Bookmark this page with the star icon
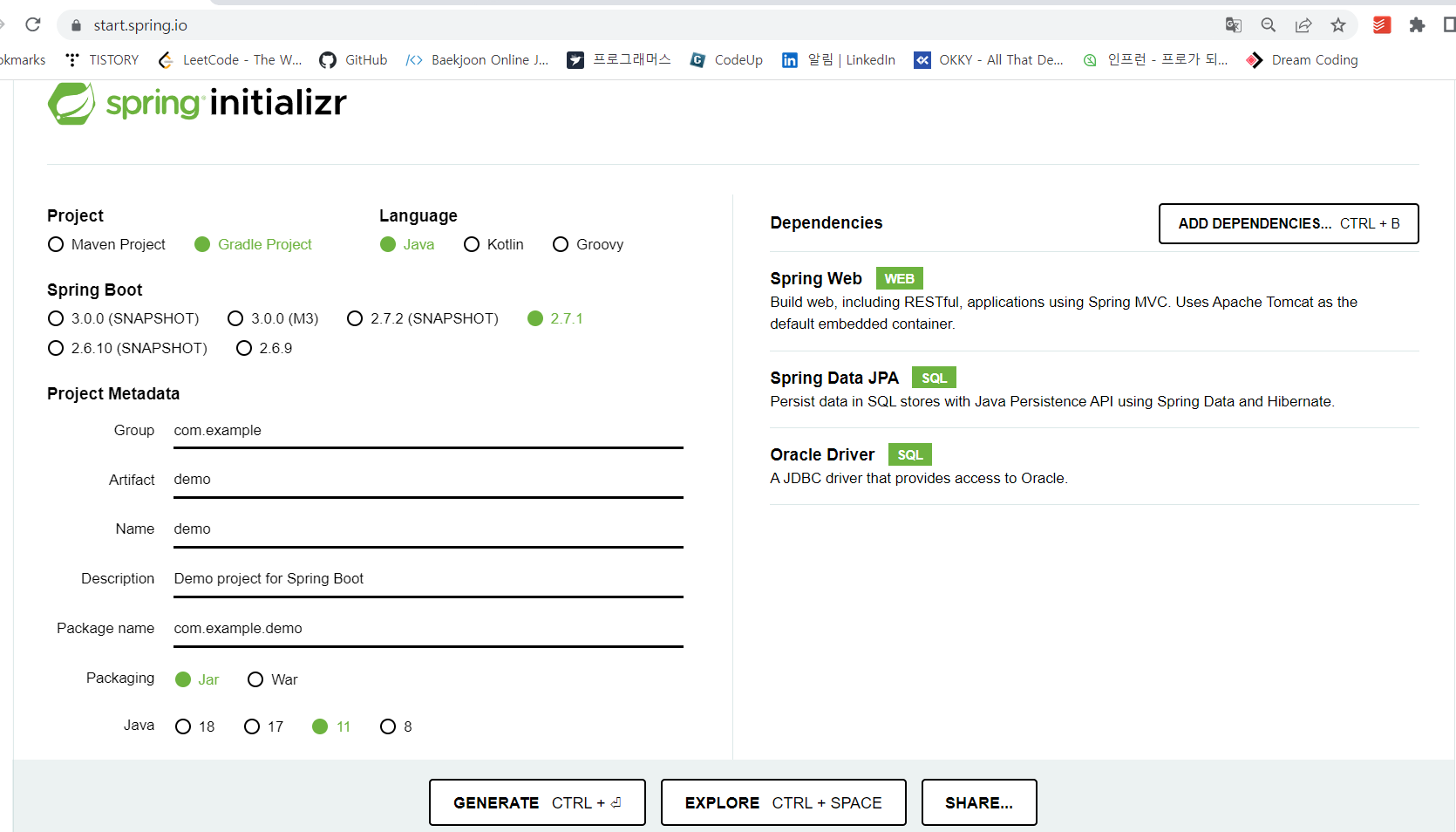 (x=1338, y=25)
